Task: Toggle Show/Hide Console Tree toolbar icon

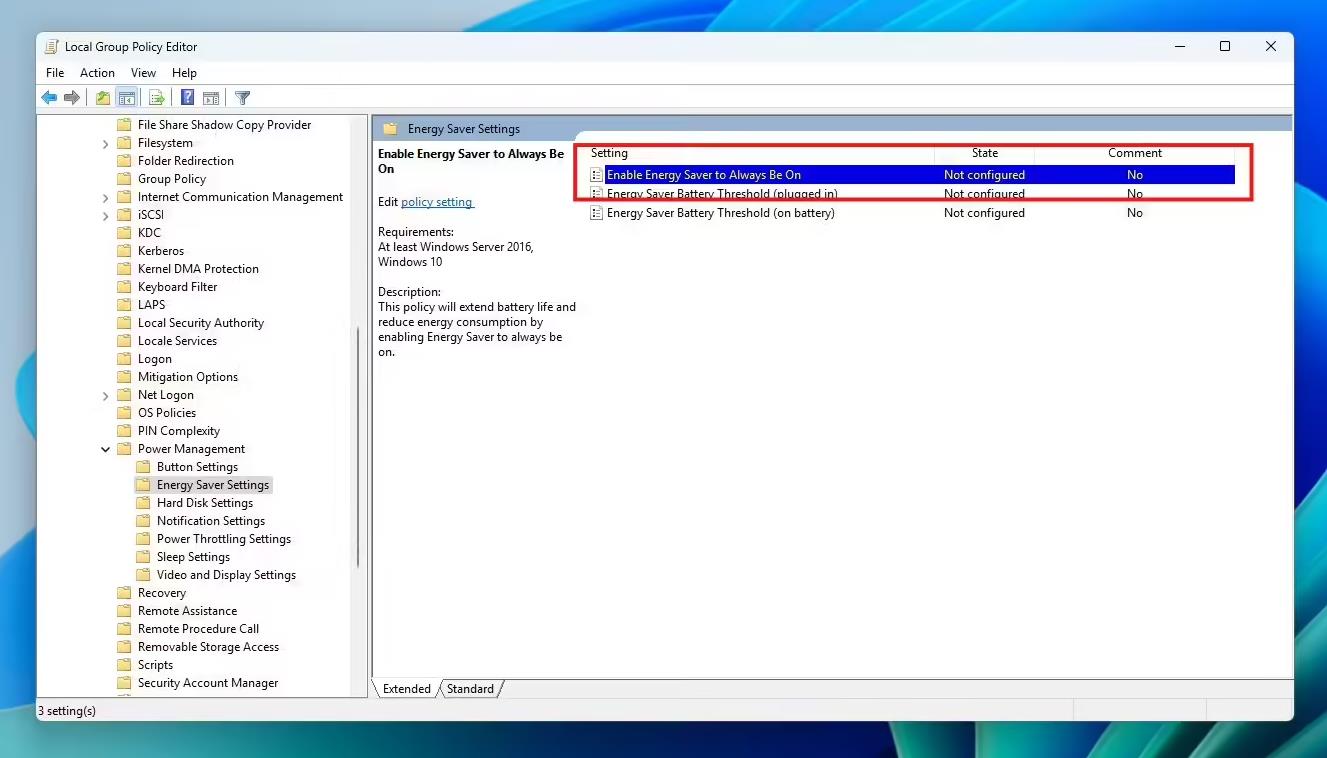Action: (126, 98)
